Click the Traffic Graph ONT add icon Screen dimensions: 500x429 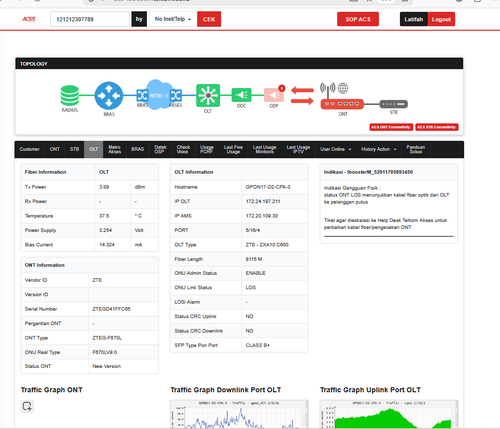click(x=27, y=406)
